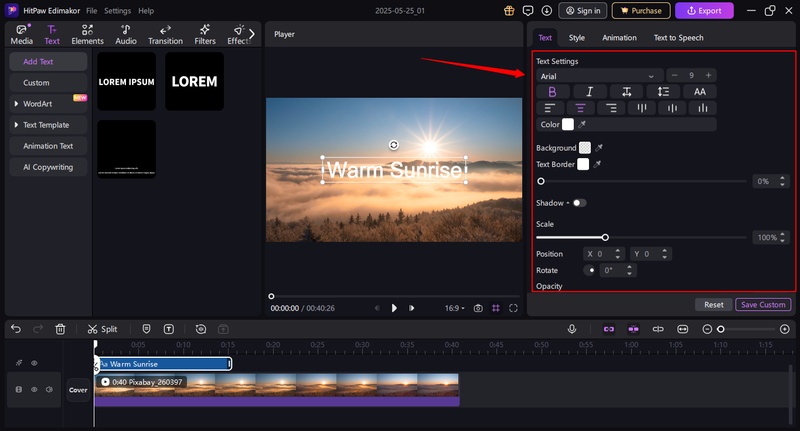Open the text Color swatch
The width and height of the screenshot is (800, 431).
click(568, 124)
